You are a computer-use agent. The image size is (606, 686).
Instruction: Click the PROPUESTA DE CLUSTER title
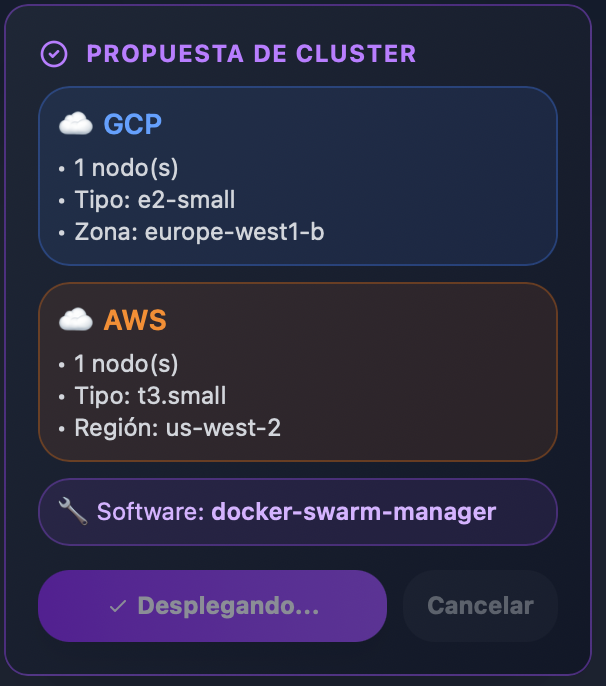(x=251, y=54)
